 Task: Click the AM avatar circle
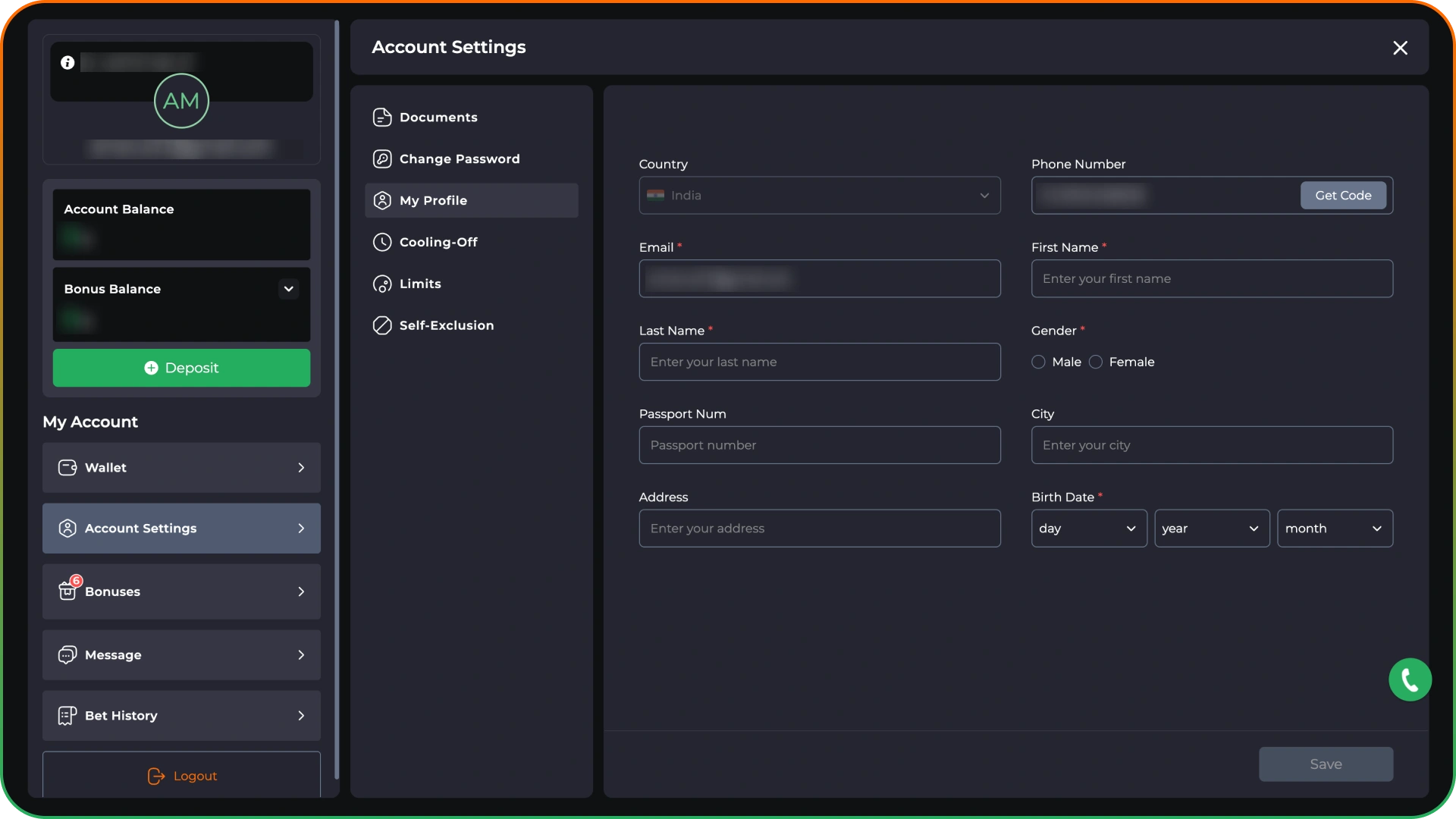[x=181, y=101]
